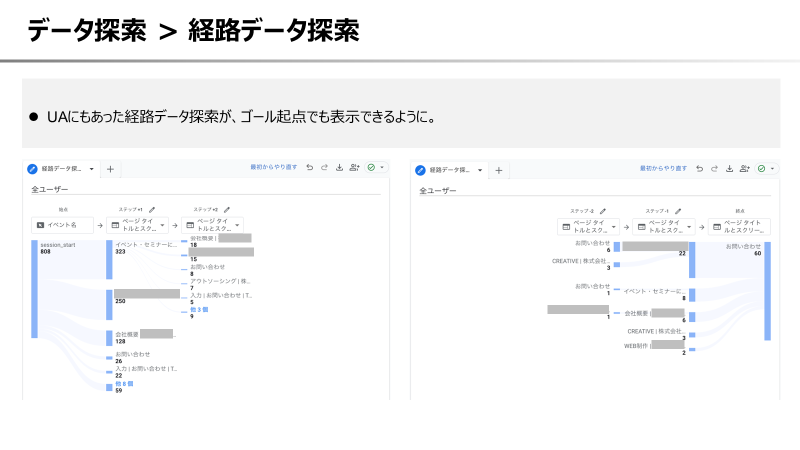Click download icon in right exploration toolbar
Screen dimensions: 800x450
[729, 169]
